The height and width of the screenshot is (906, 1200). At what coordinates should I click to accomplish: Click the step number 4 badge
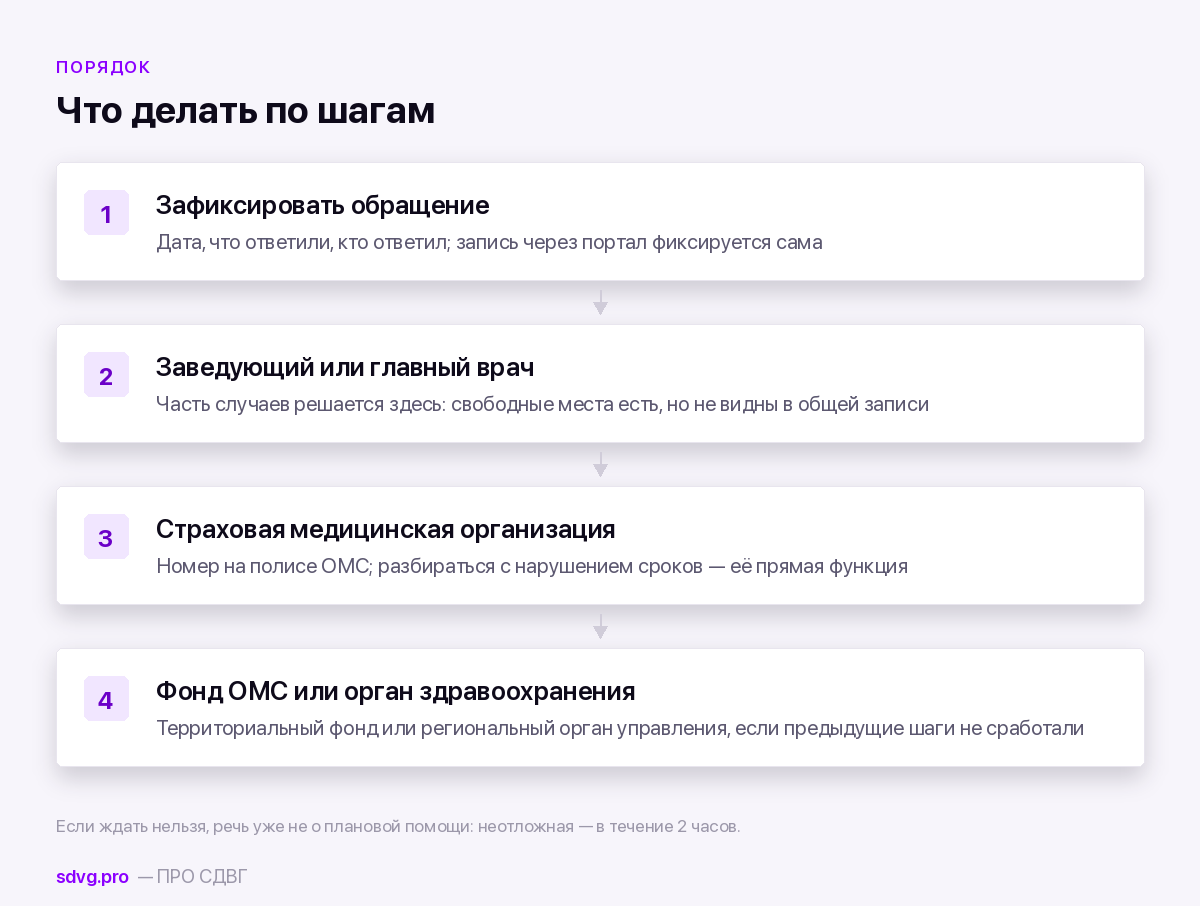[x=106, y=699]
